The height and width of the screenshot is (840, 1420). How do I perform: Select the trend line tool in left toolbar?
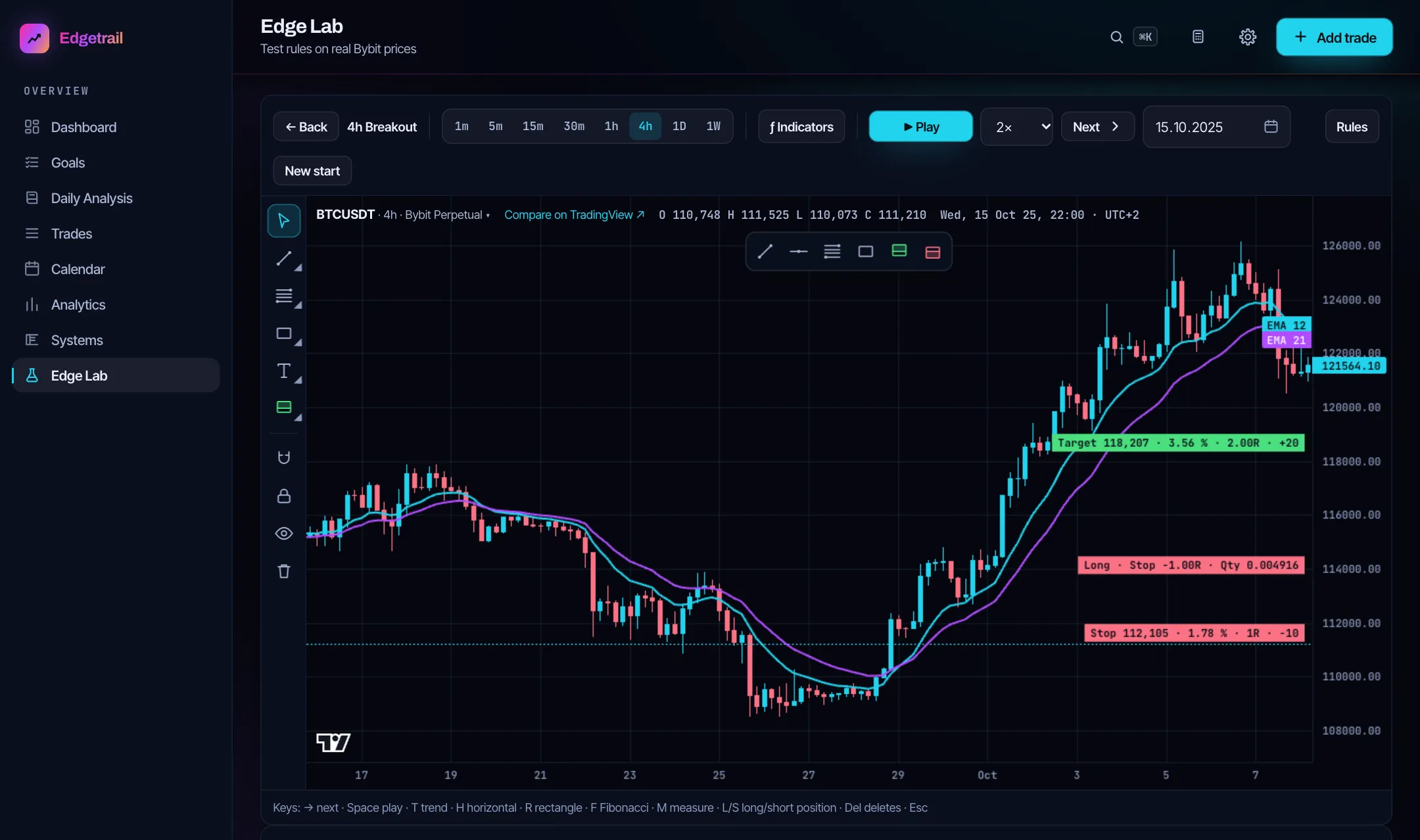click(x=284, y=258)
